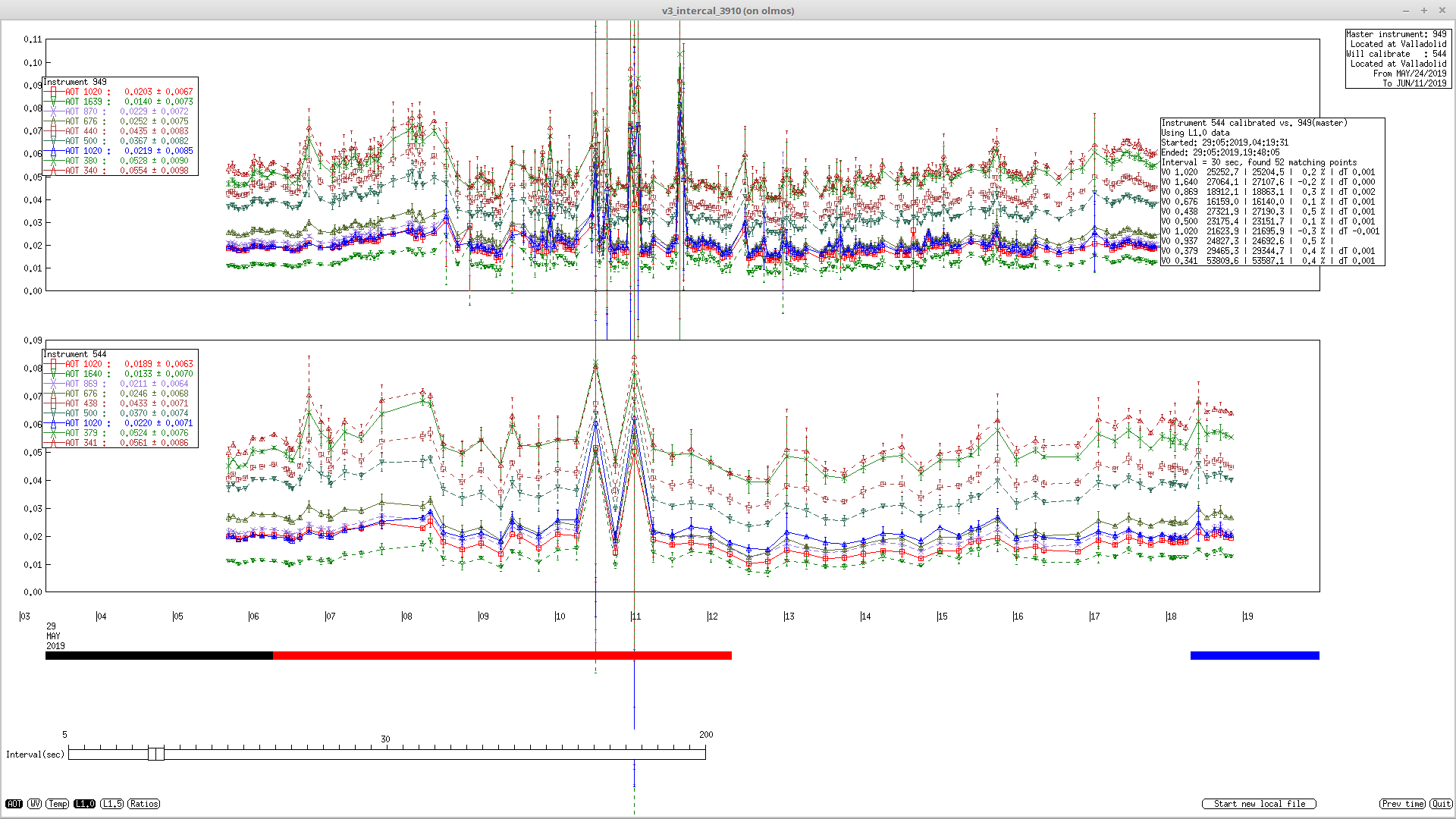Minimize the v3_intercal_3910 window

1406,11
